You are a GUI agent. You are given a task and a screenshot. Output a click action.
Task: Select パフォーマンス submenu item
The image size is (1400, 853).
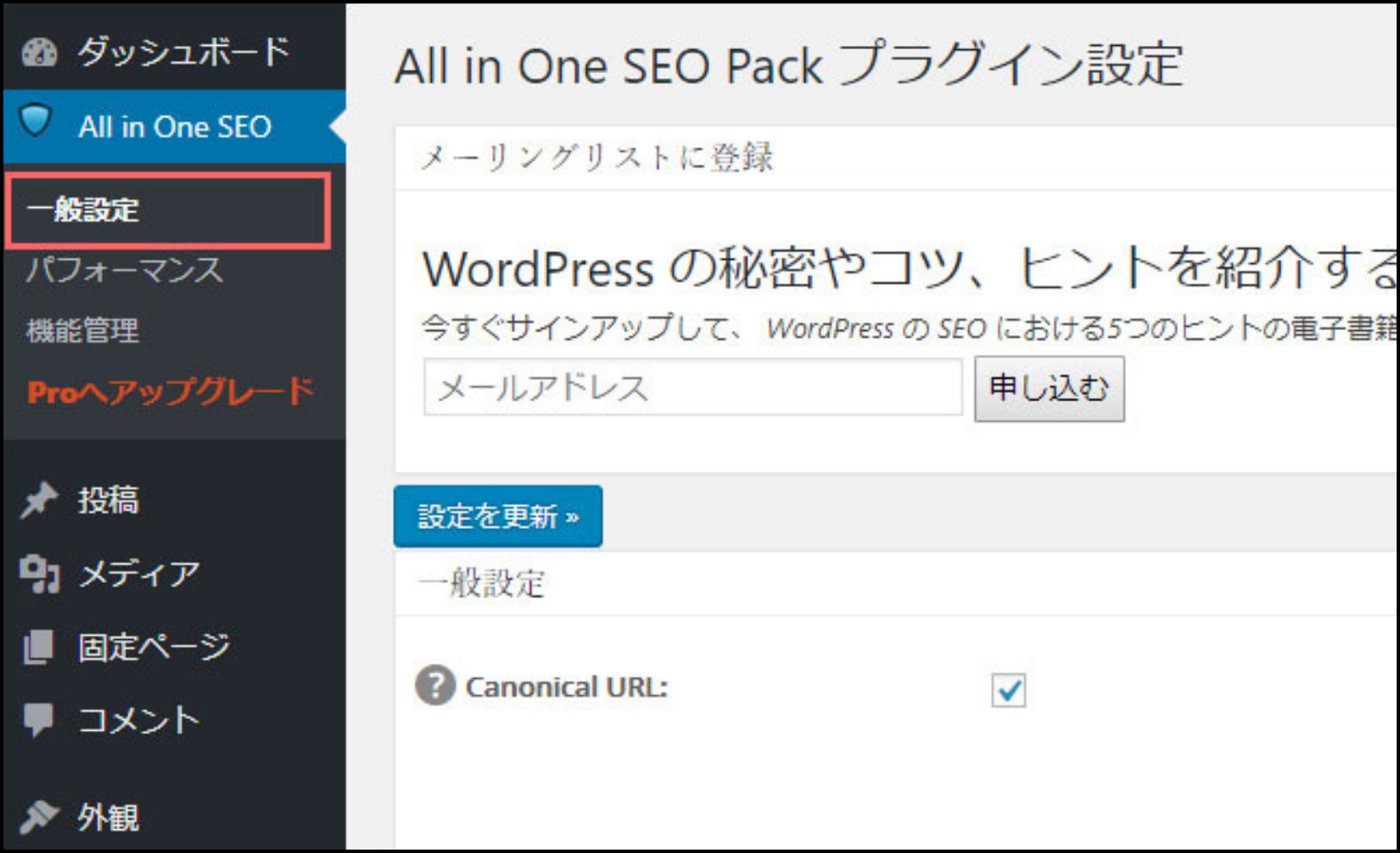point(125,271)
